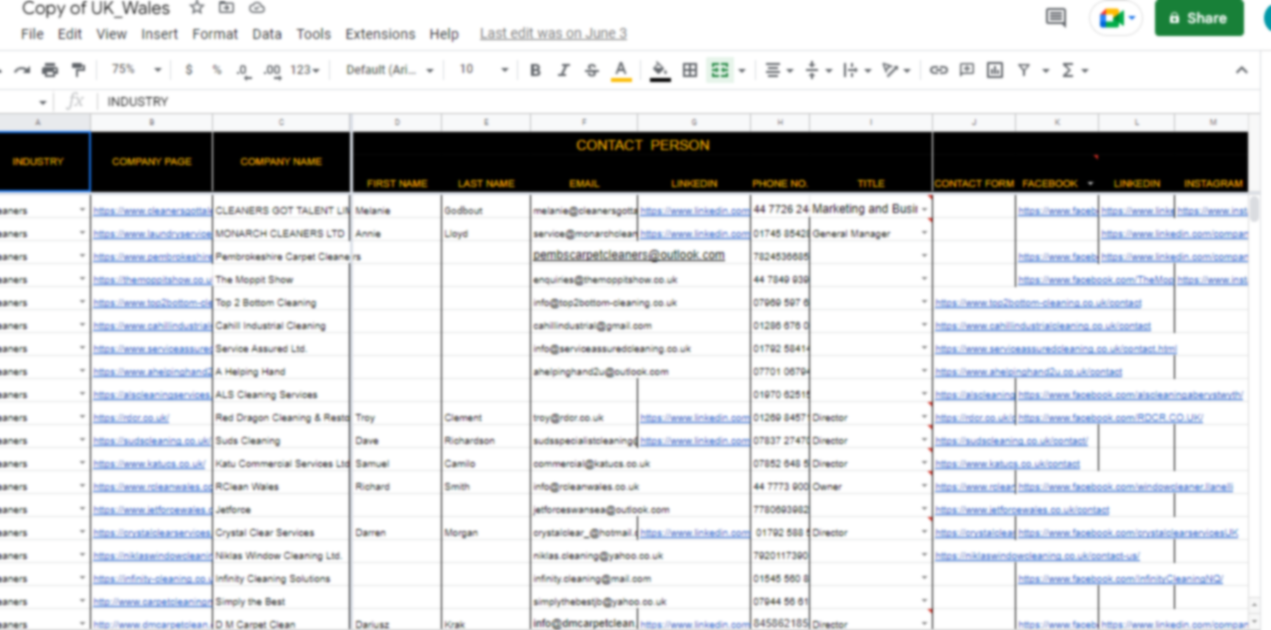1271x630 pixels.
Task: Open 'Last edit was on June 3' link
Action: (553, 34)
